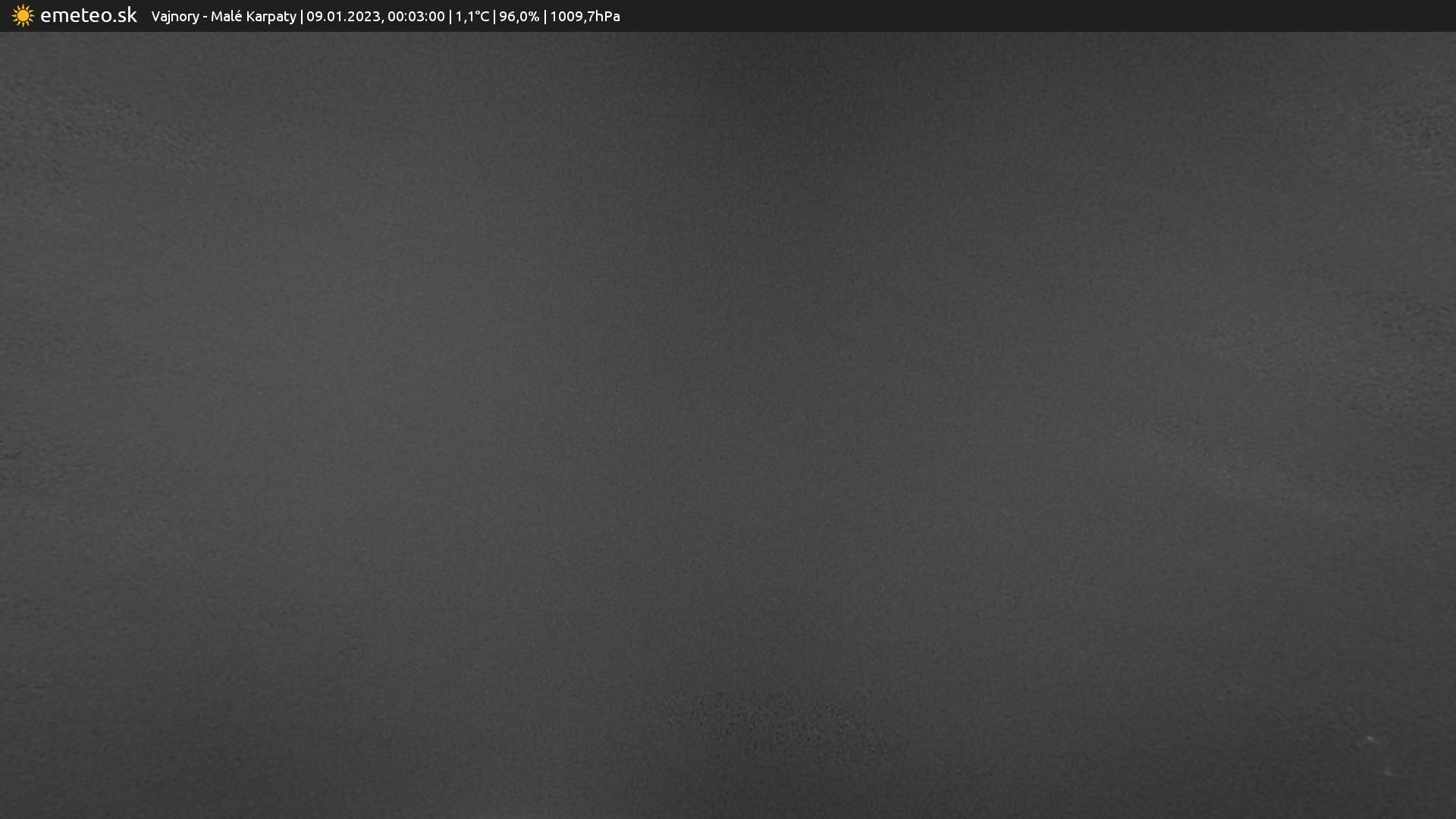
Task: Click the separator between temperature and humidity
Action: [494, 17]
